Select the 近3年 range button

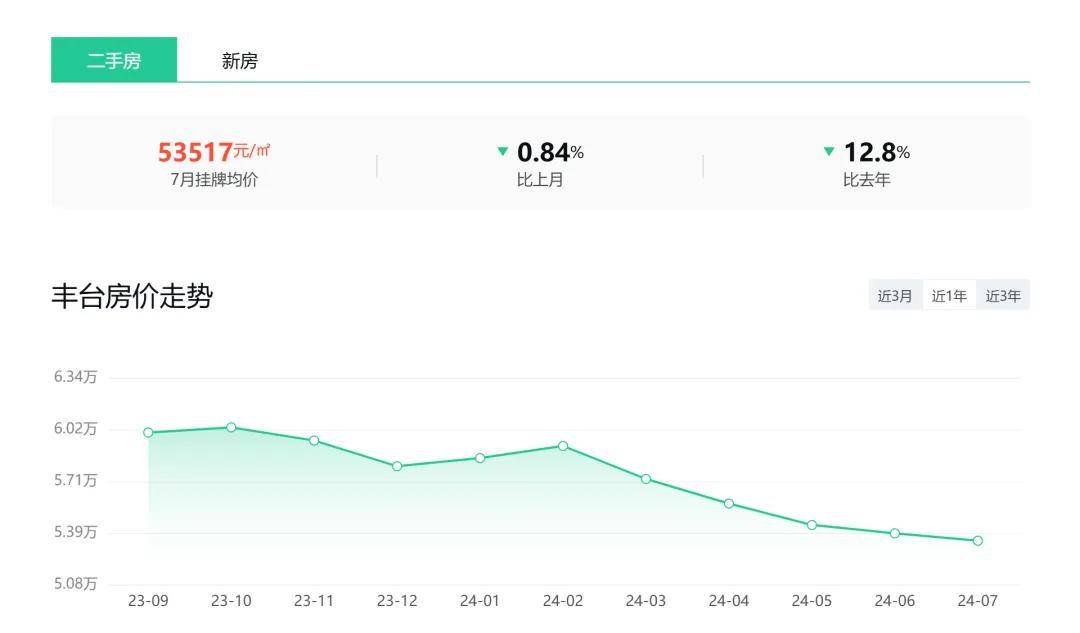1003,295
